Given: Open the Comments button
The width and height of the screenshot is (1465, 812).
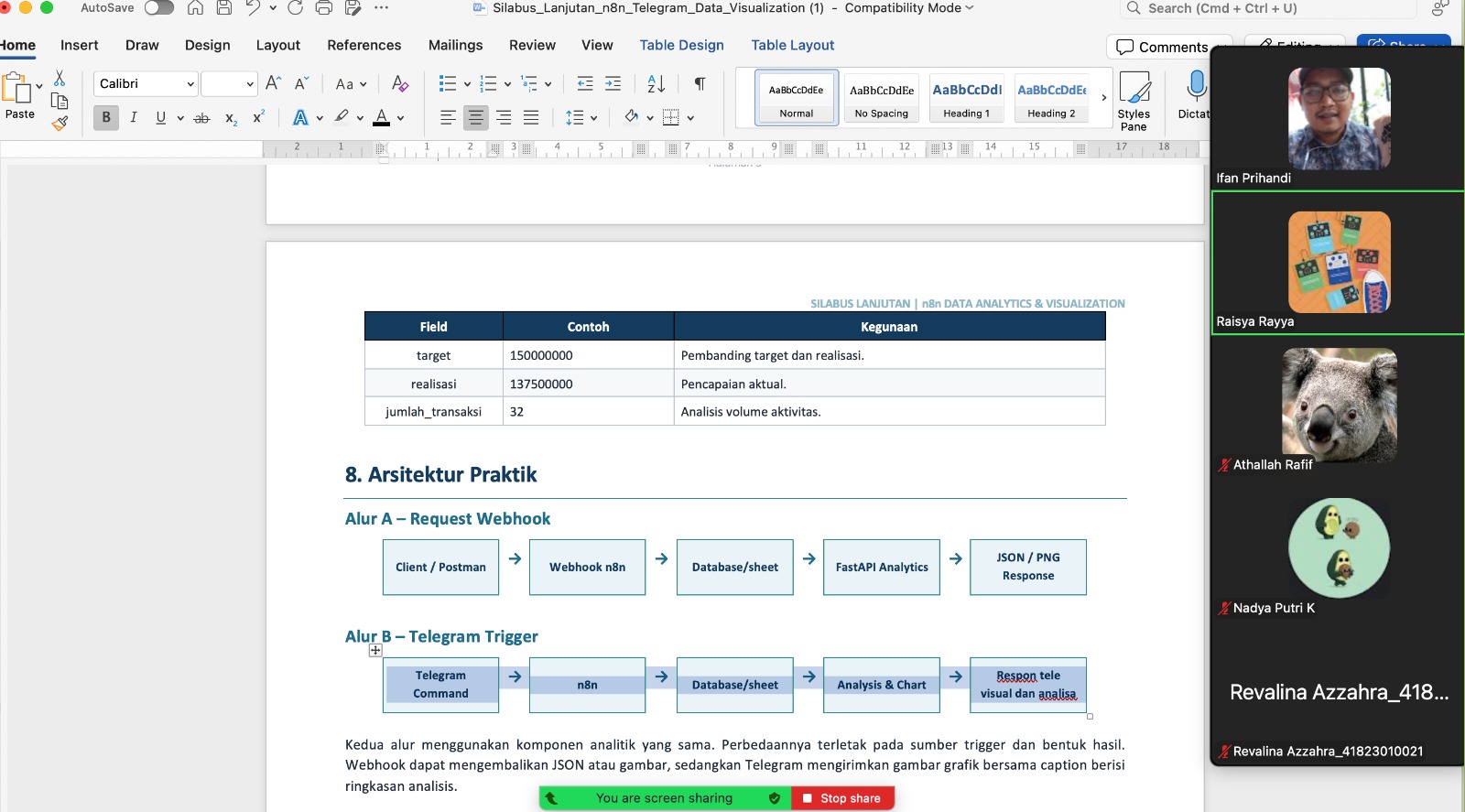Looking at the screenshot, I should 1163,47.
